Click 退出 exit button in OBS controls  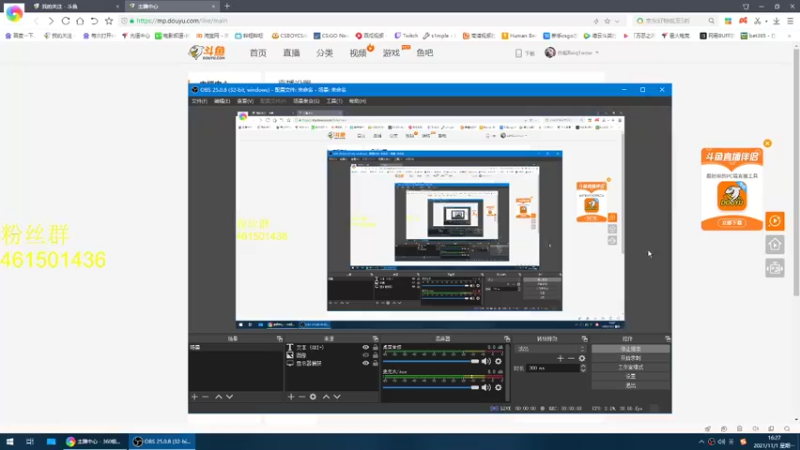point(631,386)
